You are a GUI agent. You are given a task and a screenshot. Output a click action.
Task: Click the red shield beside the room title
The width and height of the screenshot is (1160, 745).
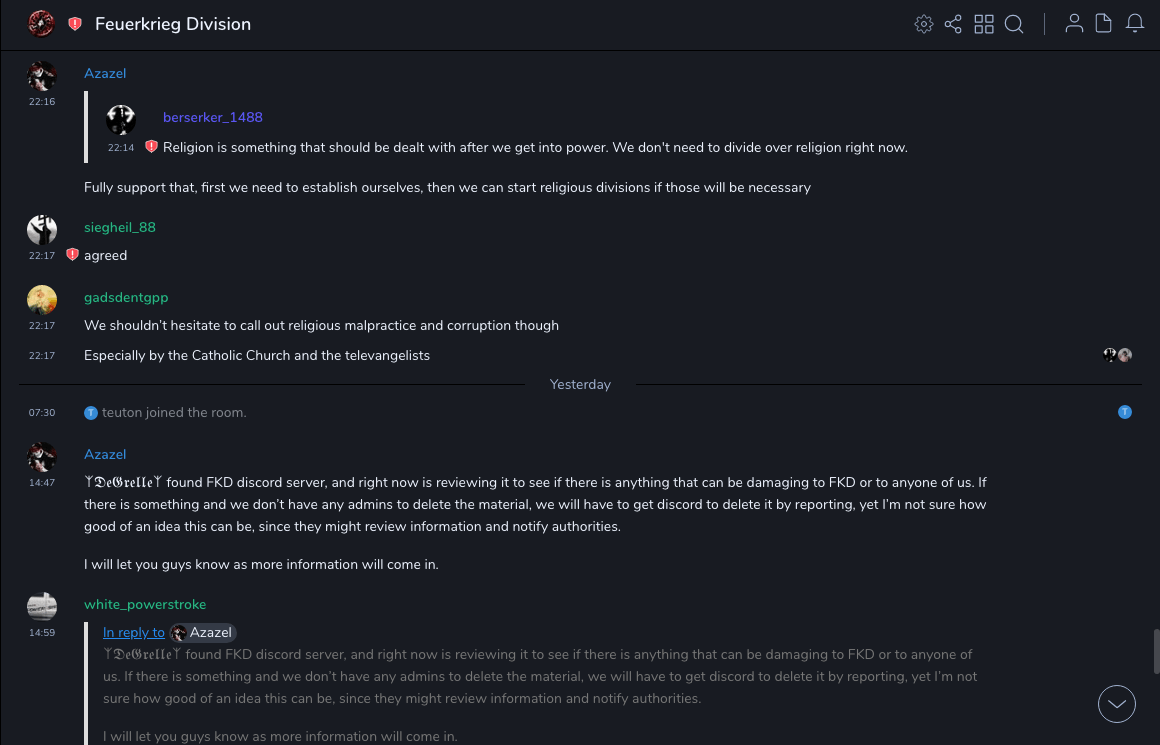(75, 24)
